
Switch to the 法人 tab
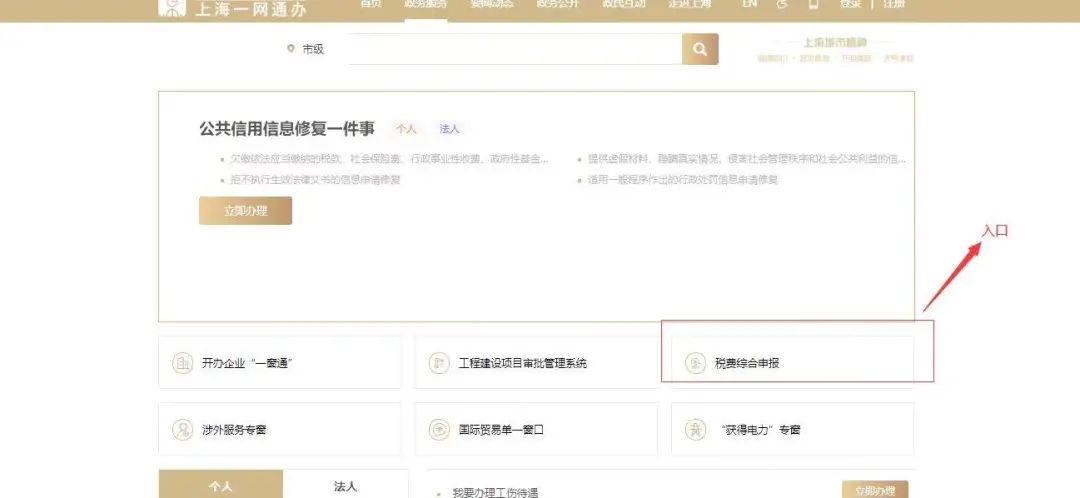tap(346, 486)
